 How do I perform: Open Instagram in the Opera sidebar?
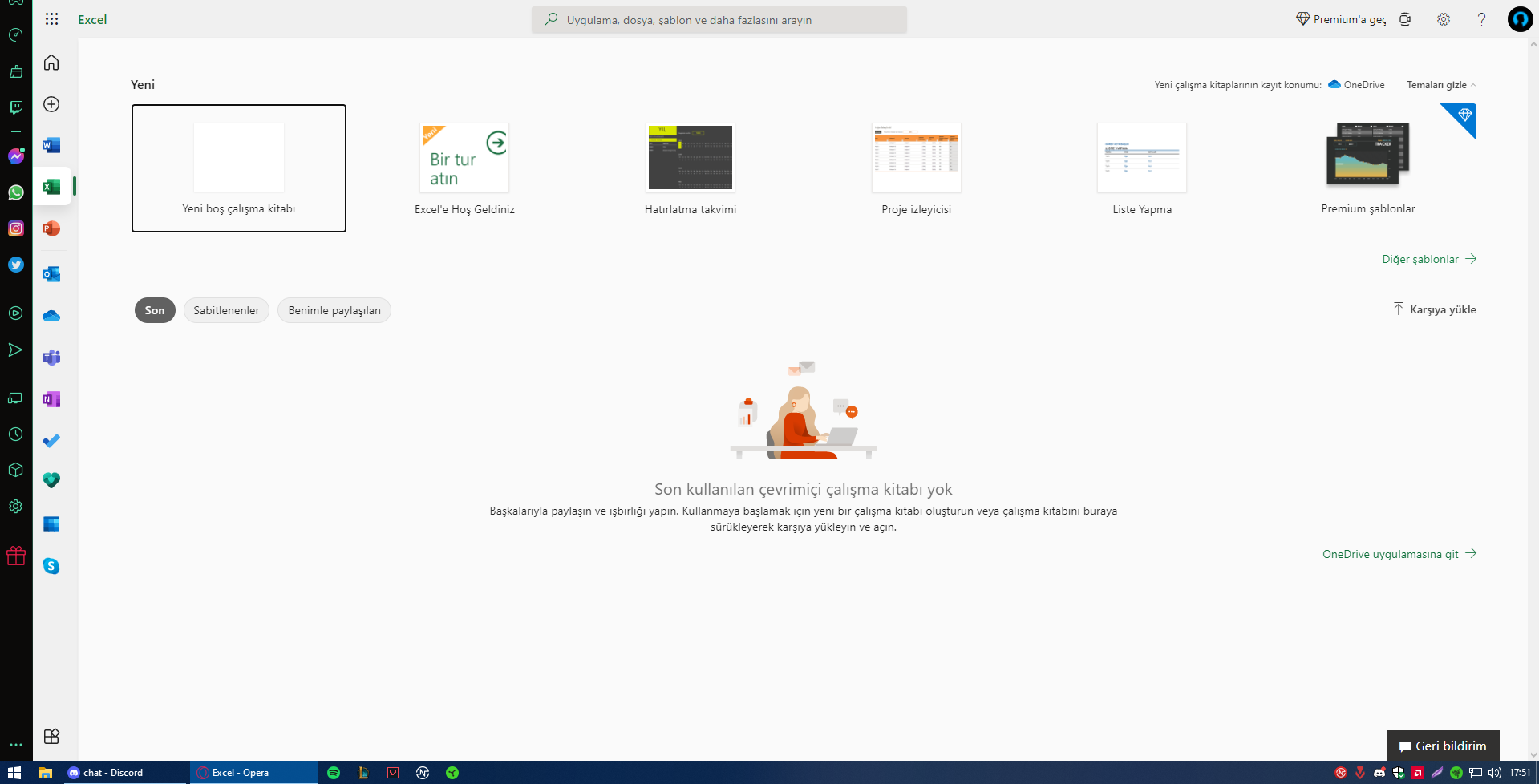[16, 228]
